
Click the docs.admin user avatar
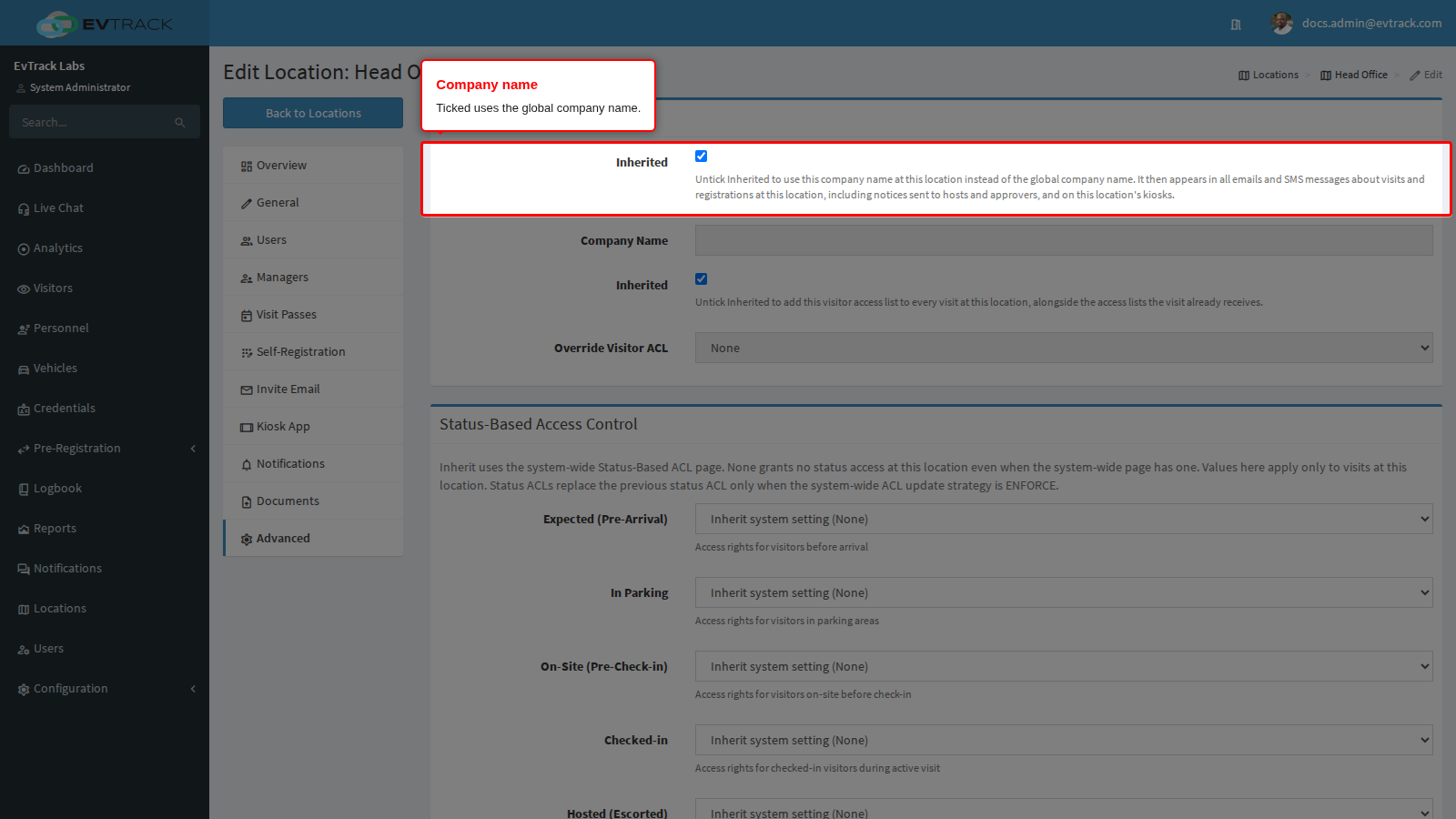point(1281,24)
